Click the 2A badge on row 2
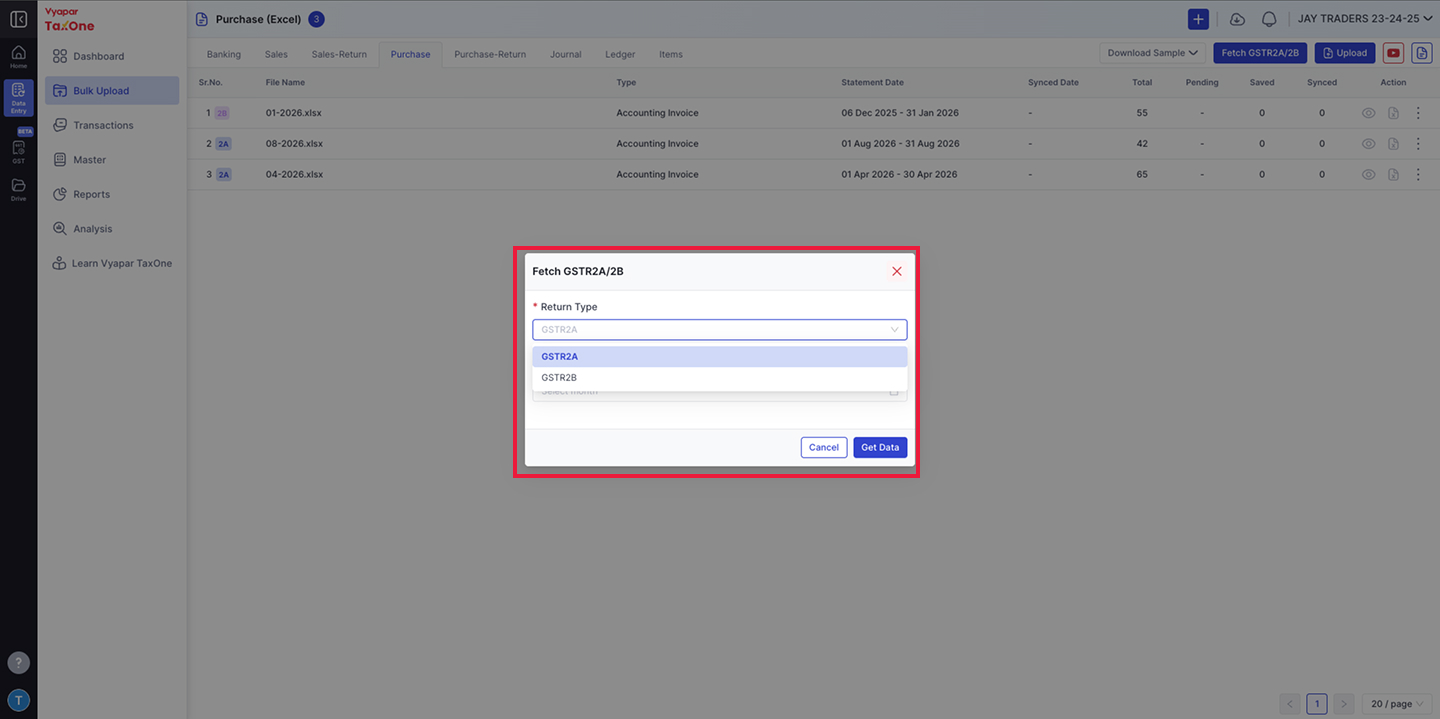1440x719 pixels. pos(223,144)
